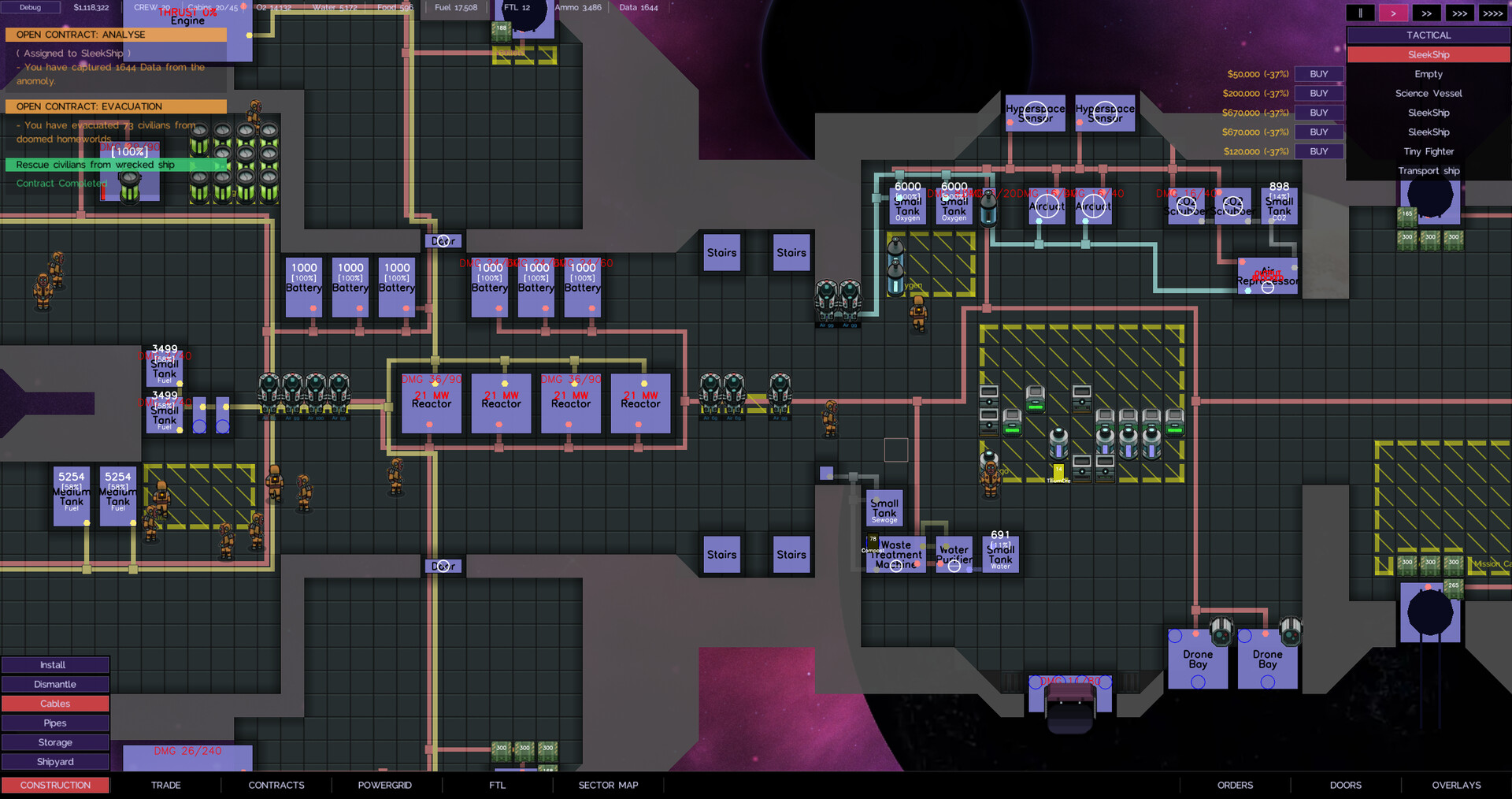Click the upper Door between rooms
This screenshot has height=799, width=1512.
443,240
